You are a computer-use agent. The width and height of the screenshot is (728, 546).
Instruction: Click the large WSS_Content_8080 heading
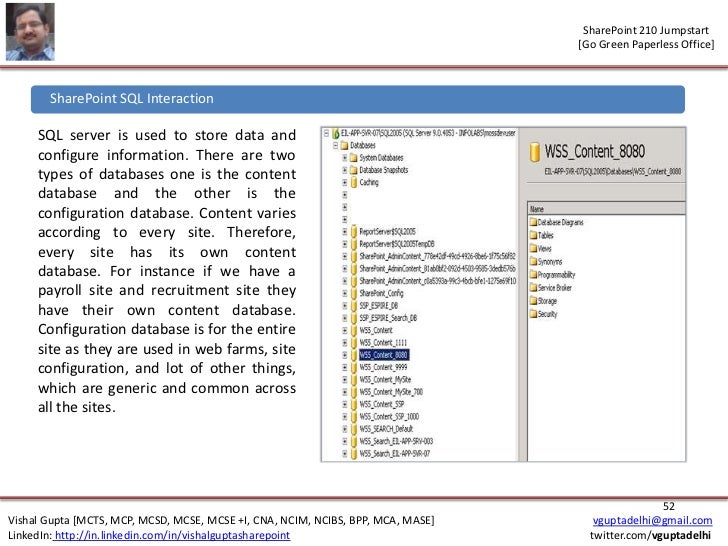click(x=594, y=151)
